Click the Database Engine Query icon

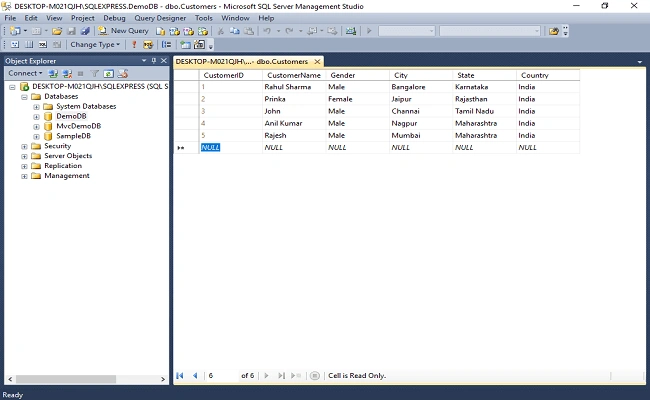160,31
